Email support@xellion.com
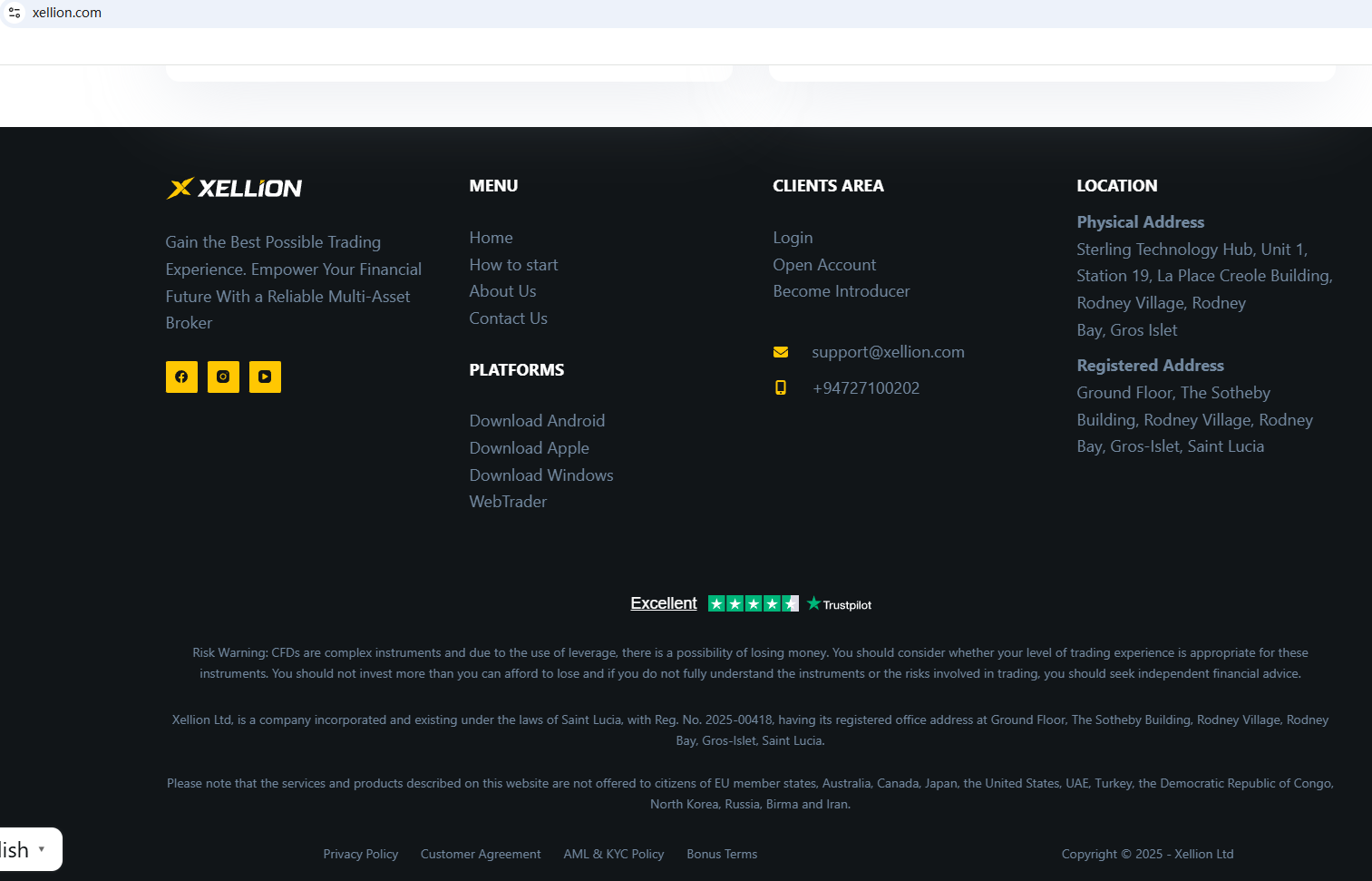 [x=888, y=352]
